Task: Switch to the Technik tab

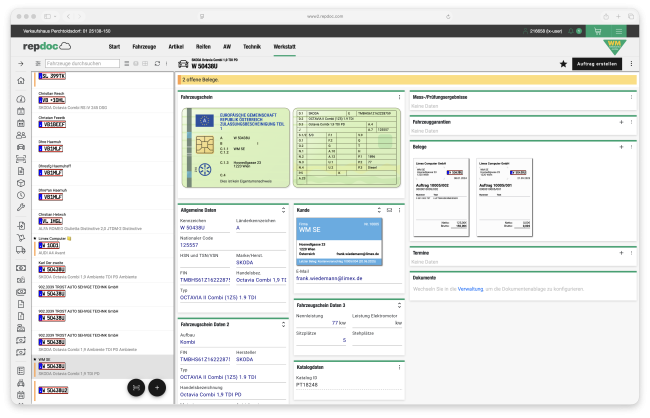Action: 252,46
